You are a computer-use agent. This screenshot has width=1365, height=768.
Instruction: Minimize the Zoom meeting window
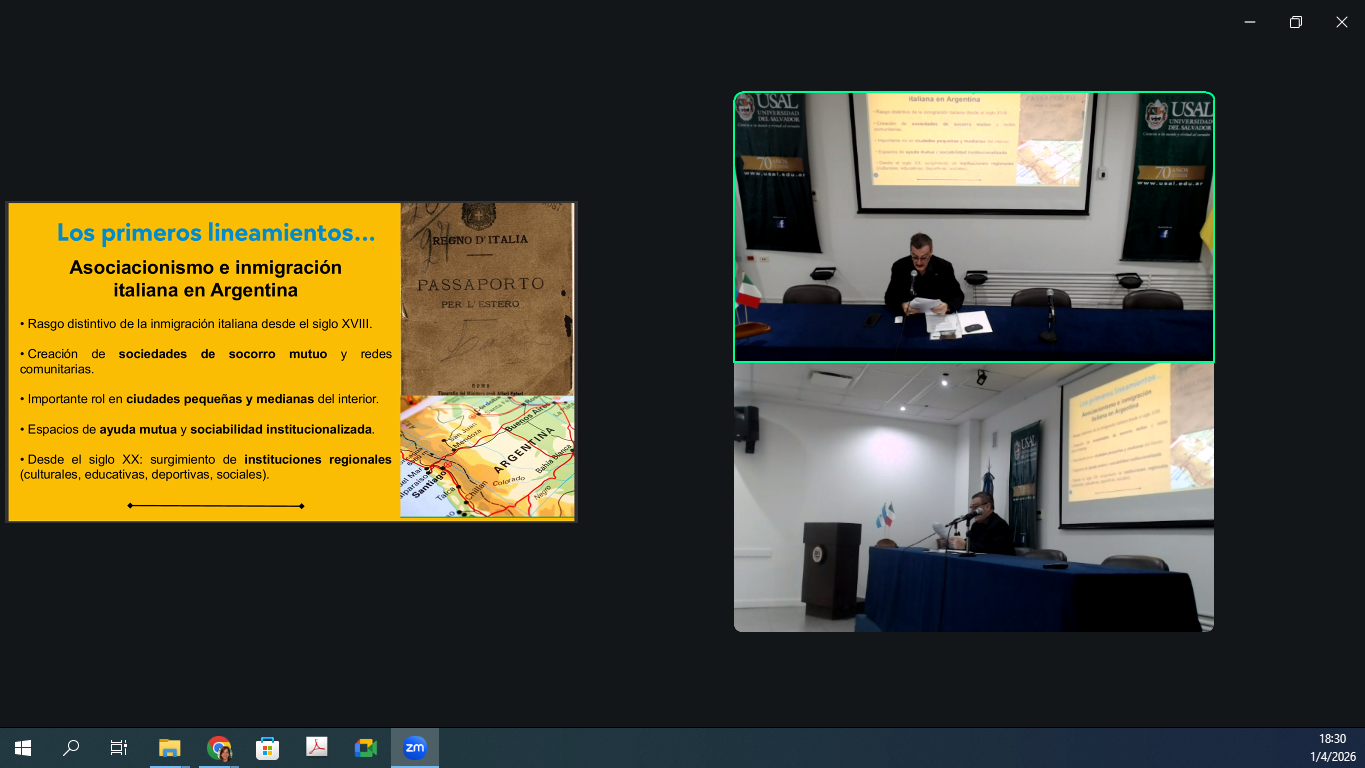[1250, 22]
